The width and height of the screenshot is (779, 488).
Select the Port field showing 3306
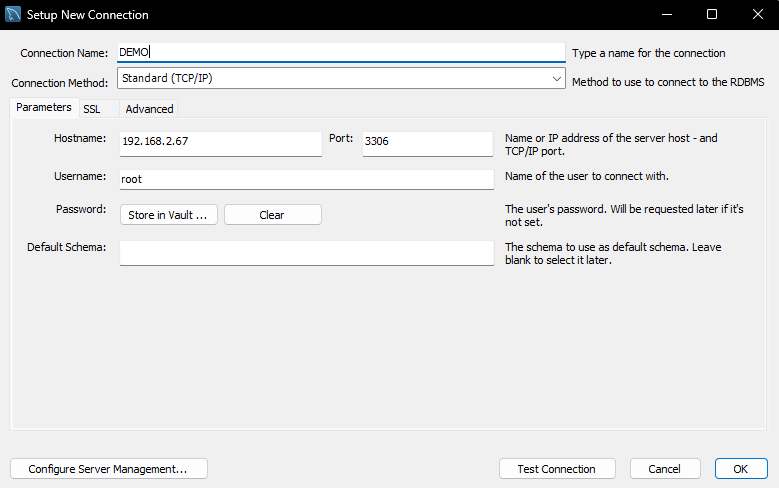pyautogui.click(x=427, y=142)
